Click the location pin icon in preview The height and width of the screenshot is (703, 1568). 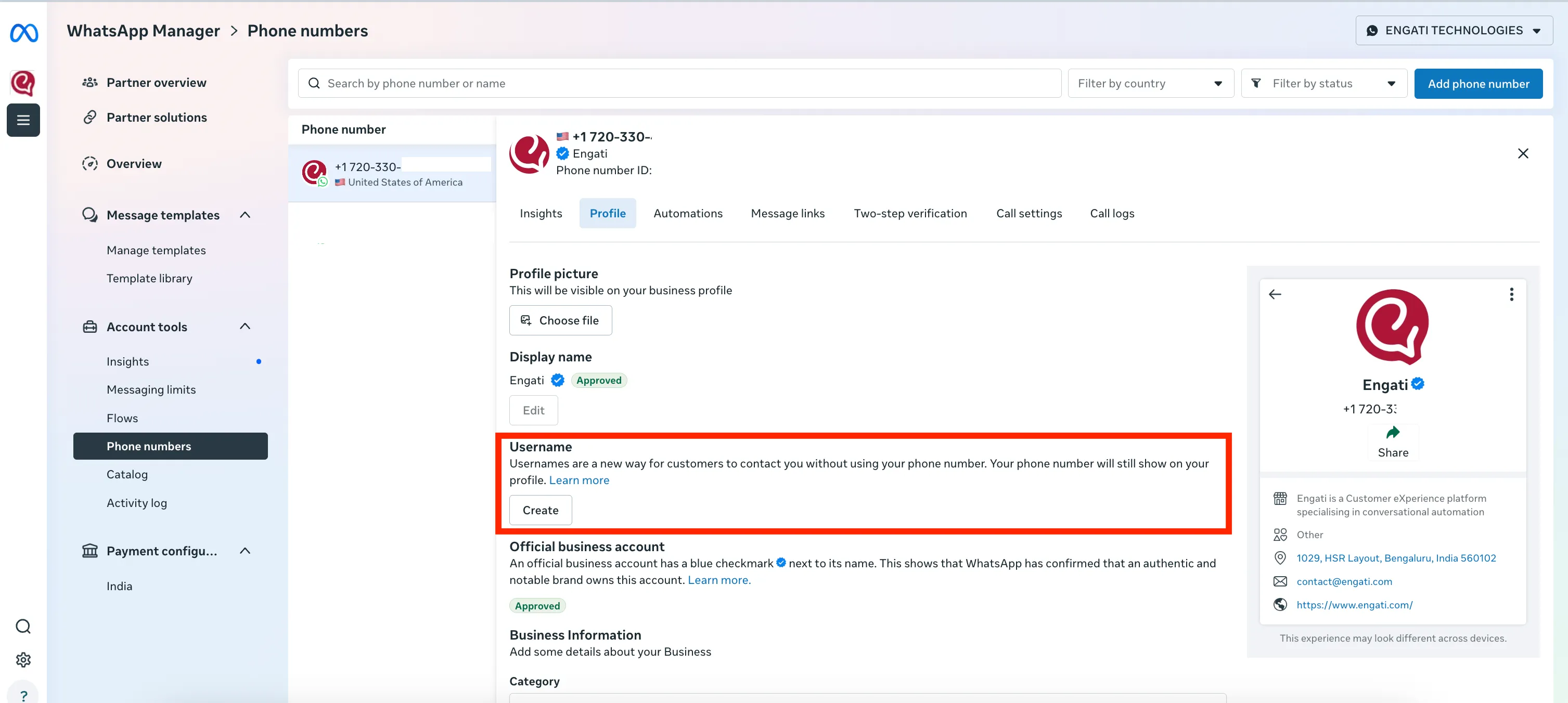pos(1280,557)
